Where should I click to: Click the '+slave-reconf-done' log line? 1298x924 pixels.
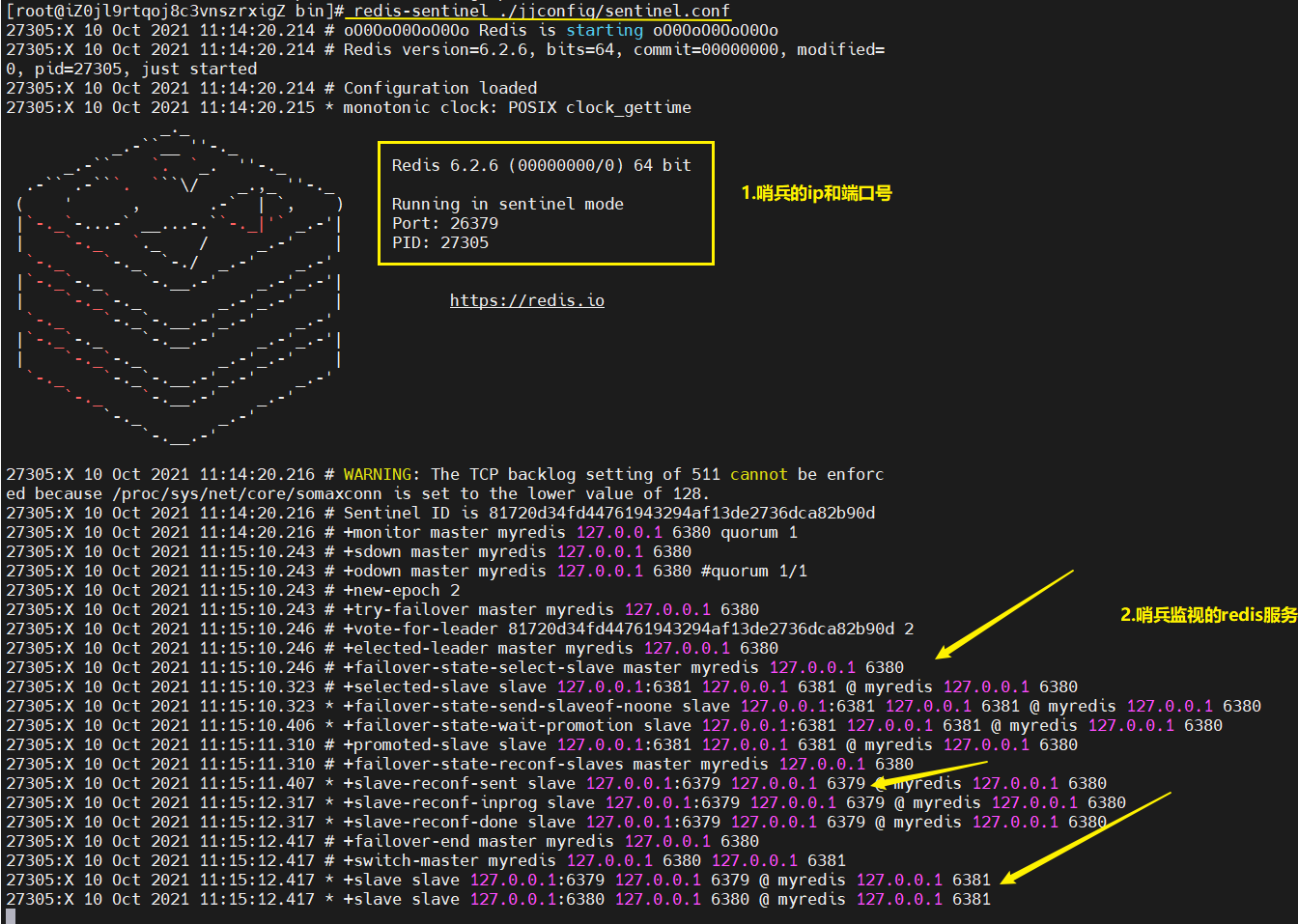(x=556, y=822)
